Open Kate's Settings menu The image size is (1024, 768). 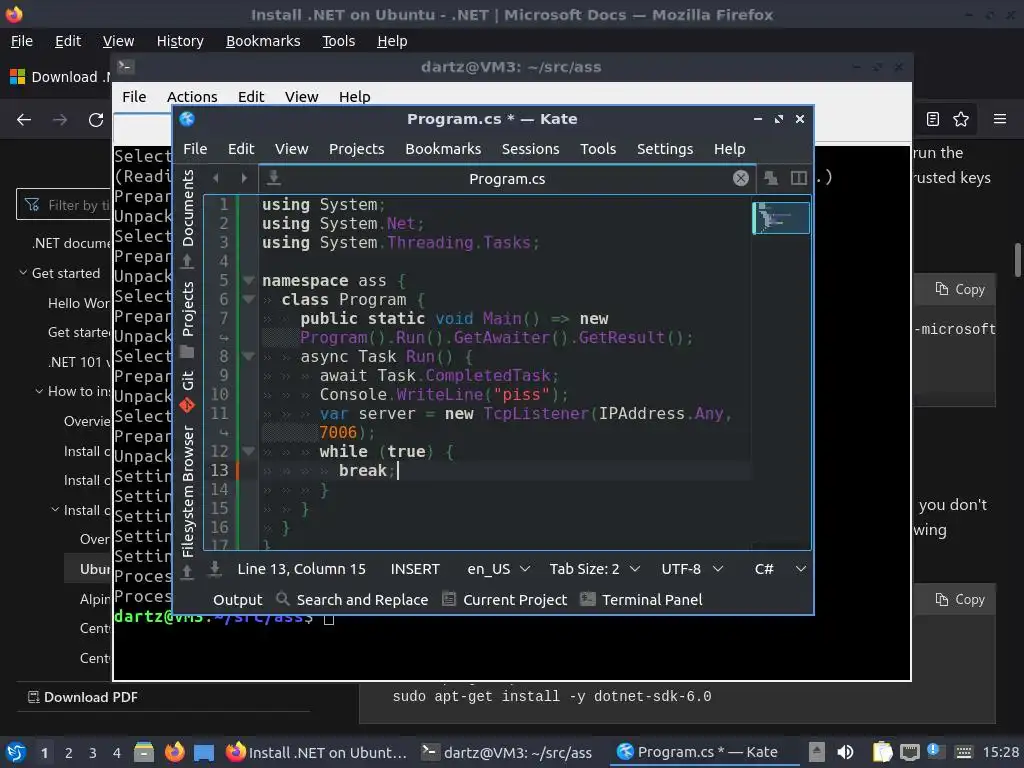point(665,149)
